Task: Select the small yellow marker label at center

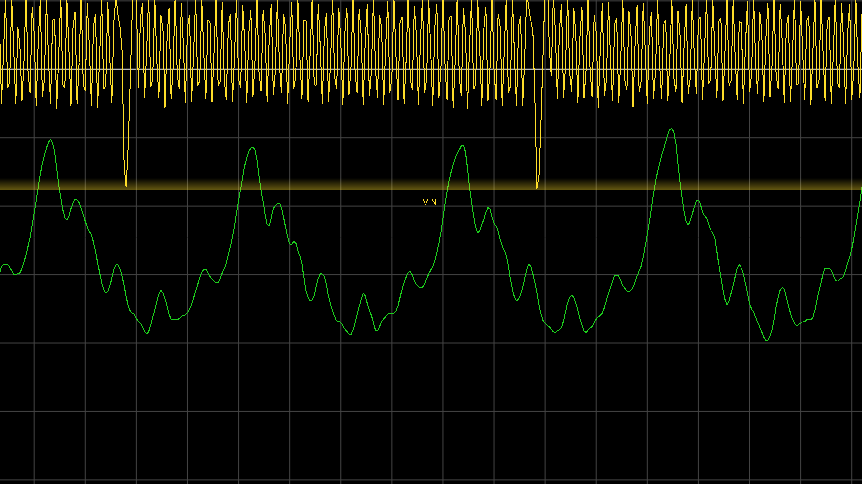Action: coord(430,202)
